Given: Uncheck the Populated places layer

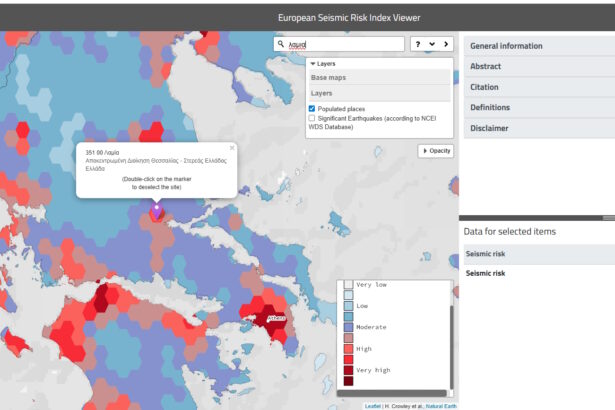Looking at the screenshot, I should pyautogui.click(x=312, y=108).
